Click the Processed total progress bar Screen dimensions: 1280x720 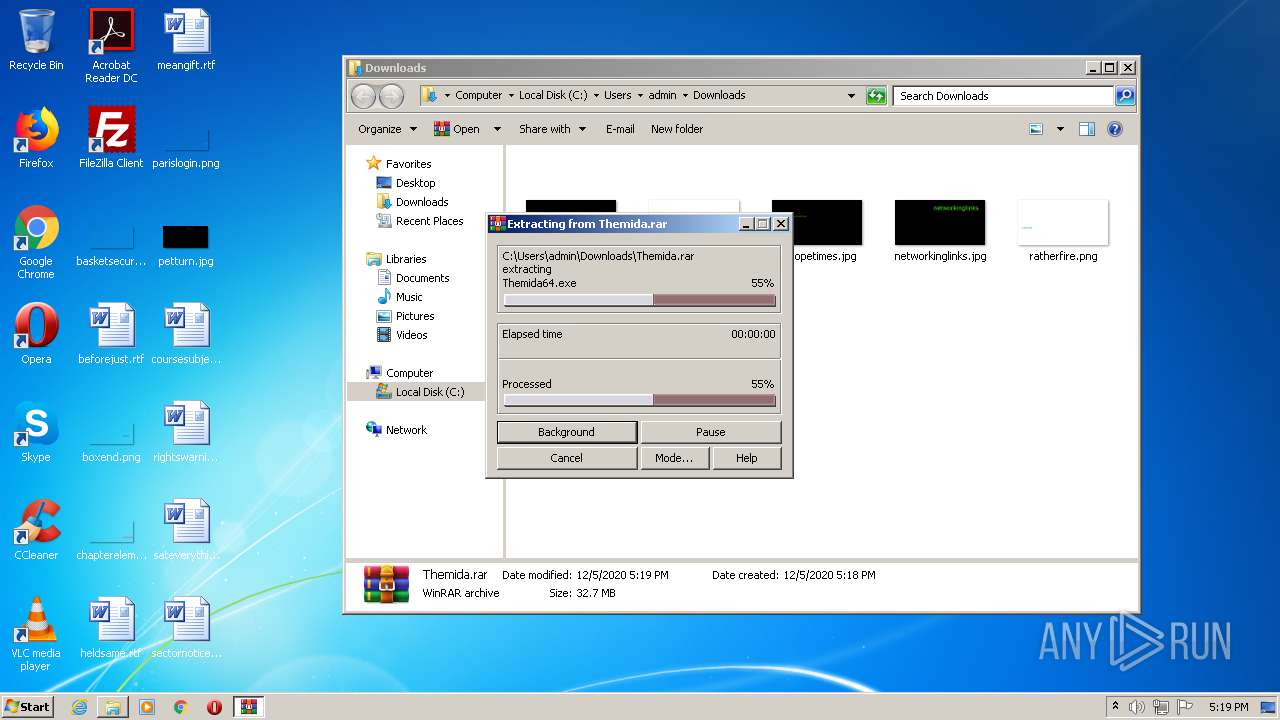(x=640, y=400)
